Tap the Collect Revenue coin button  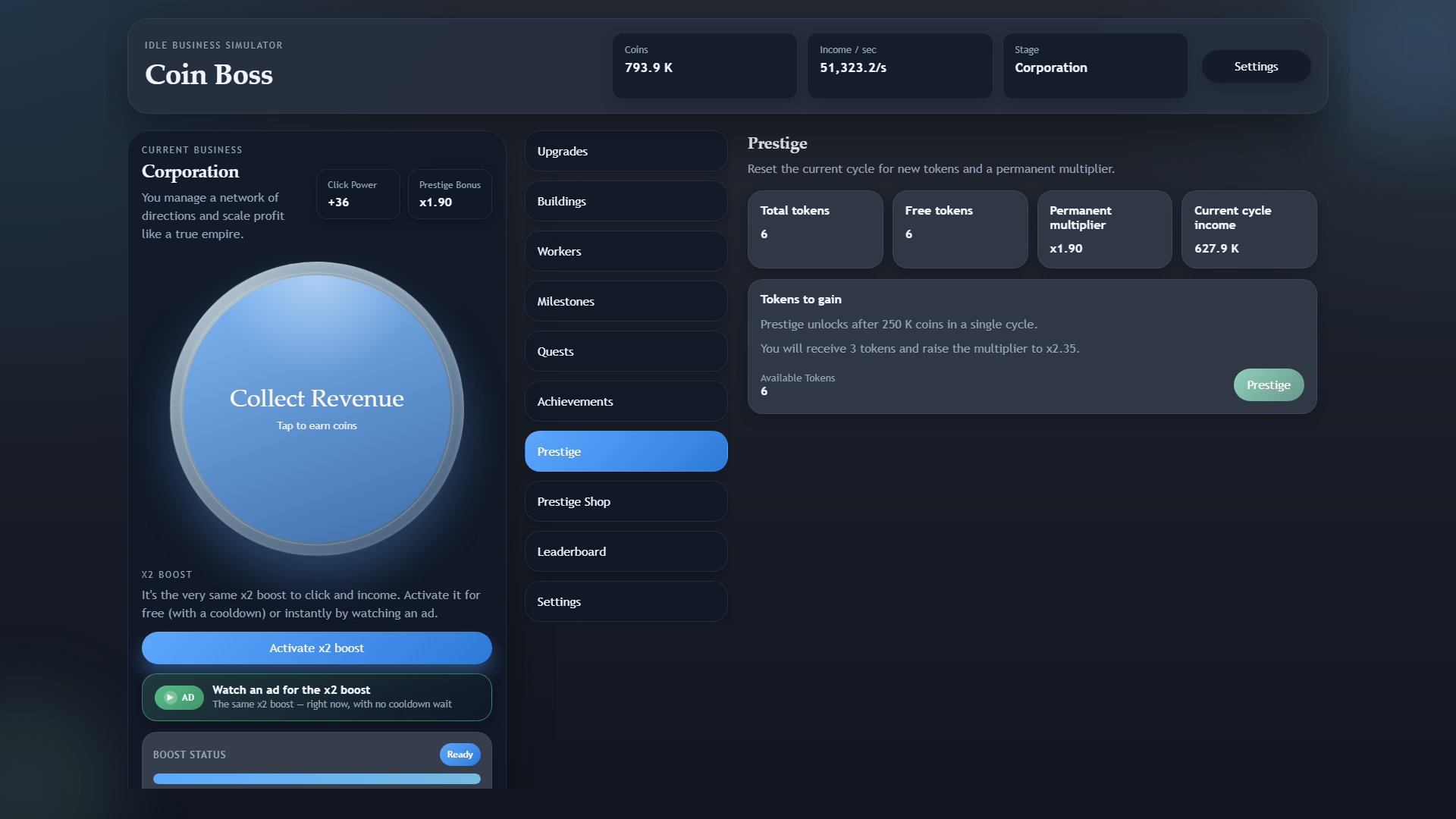pos(317,409)
